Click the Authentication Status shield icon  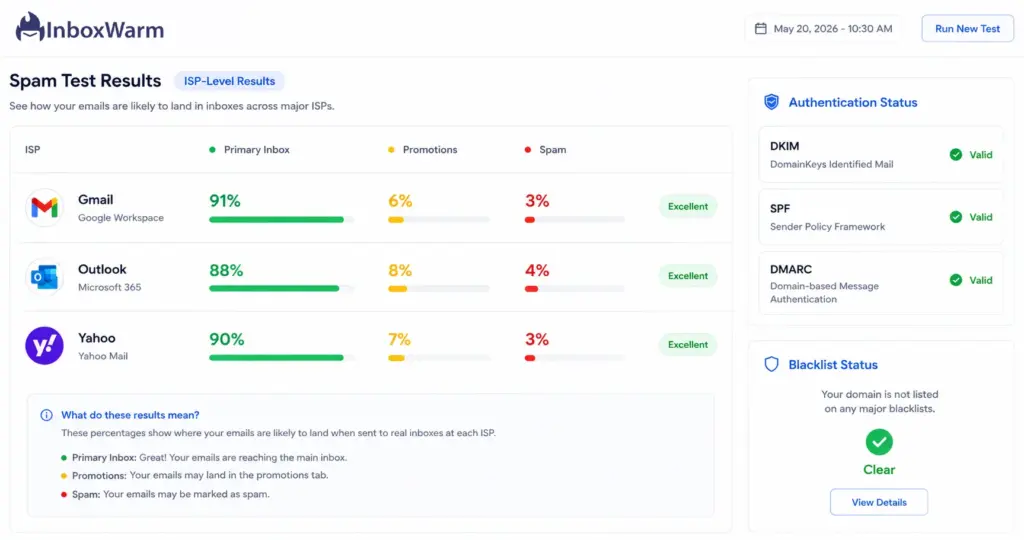(x=771, y=102)
